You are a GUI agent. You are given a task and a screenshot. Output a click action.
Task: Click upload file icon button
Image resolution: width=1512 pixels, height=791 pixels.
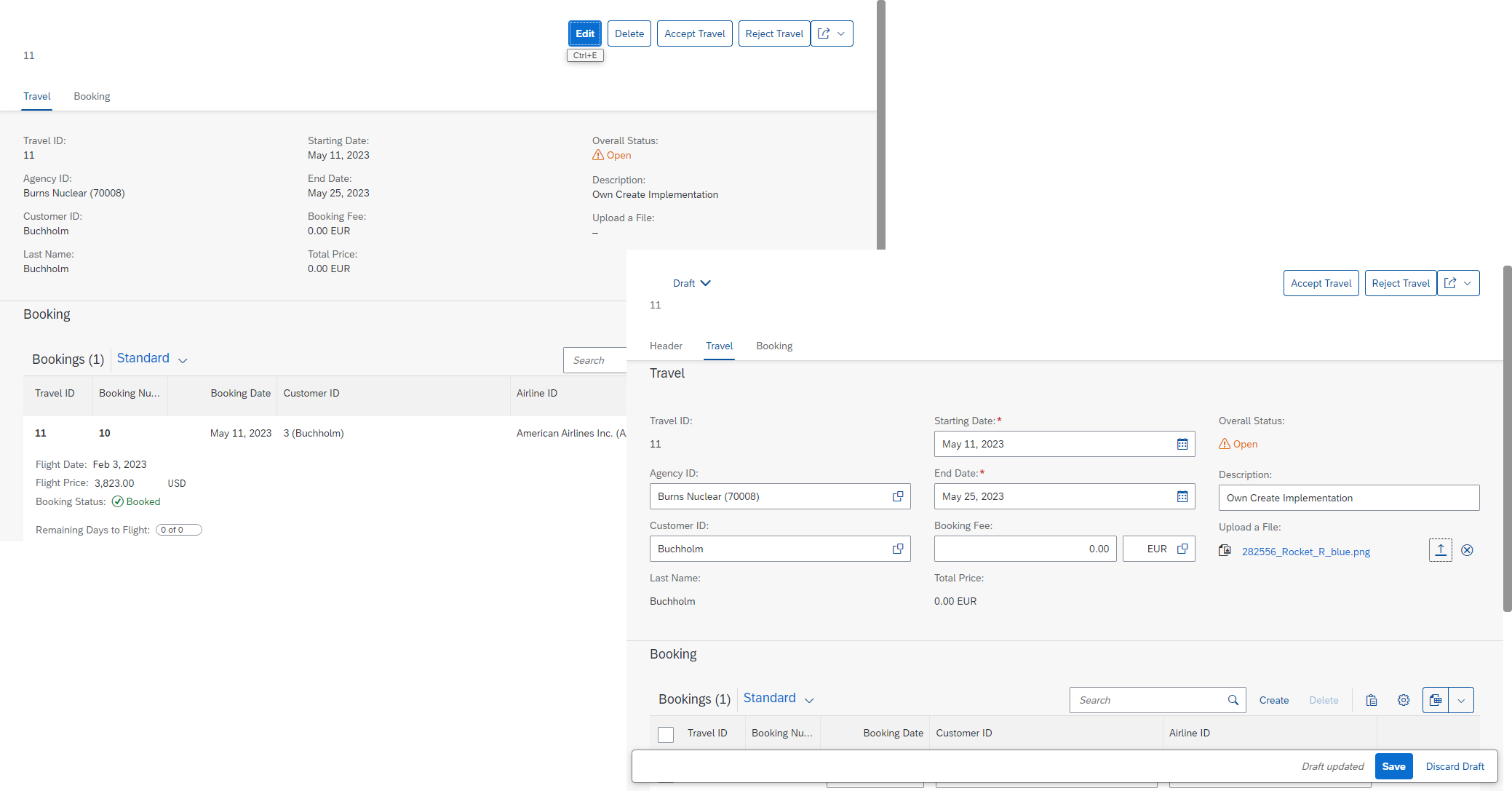point(1441,550)
